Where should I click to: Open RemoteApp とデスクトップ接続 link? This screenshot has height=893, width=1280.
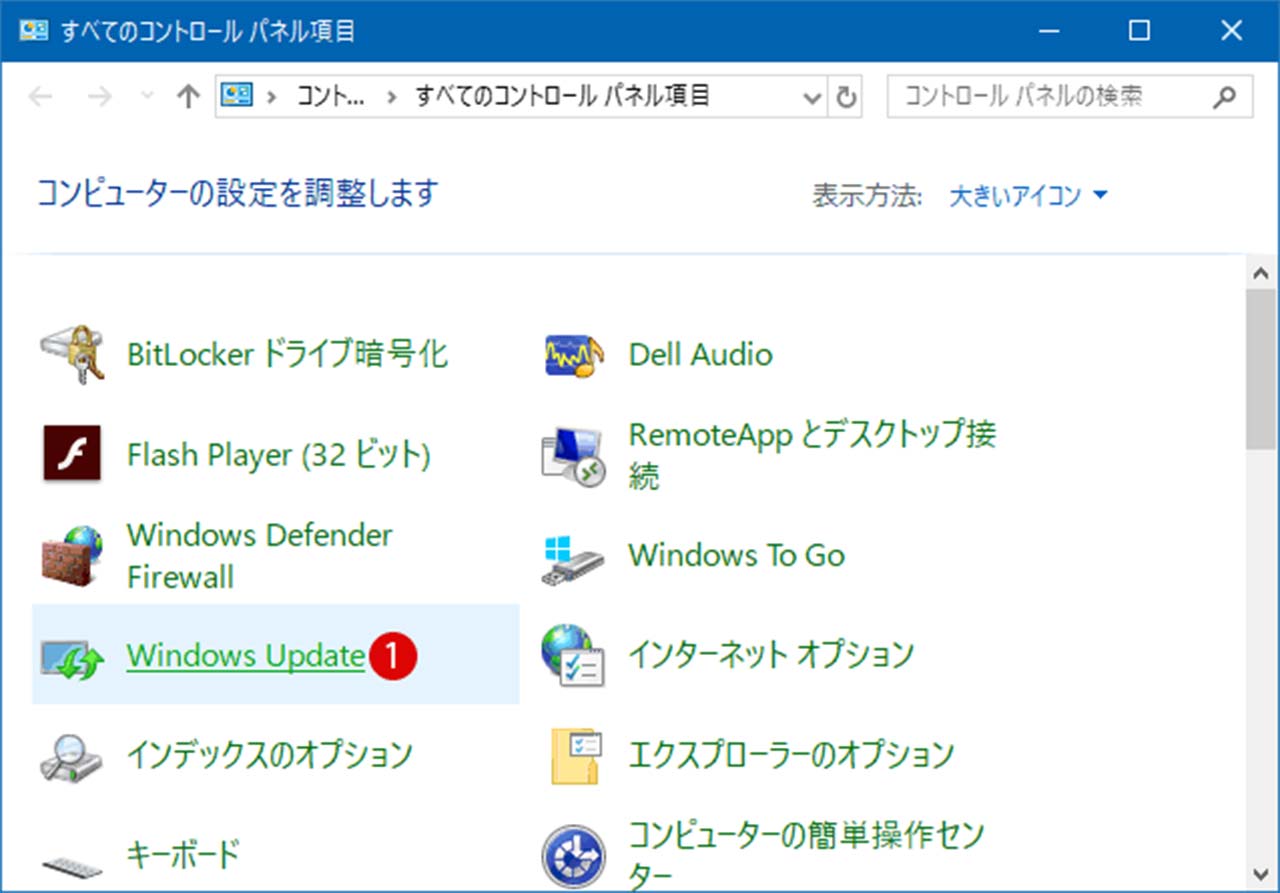click(x=812, y=455)
